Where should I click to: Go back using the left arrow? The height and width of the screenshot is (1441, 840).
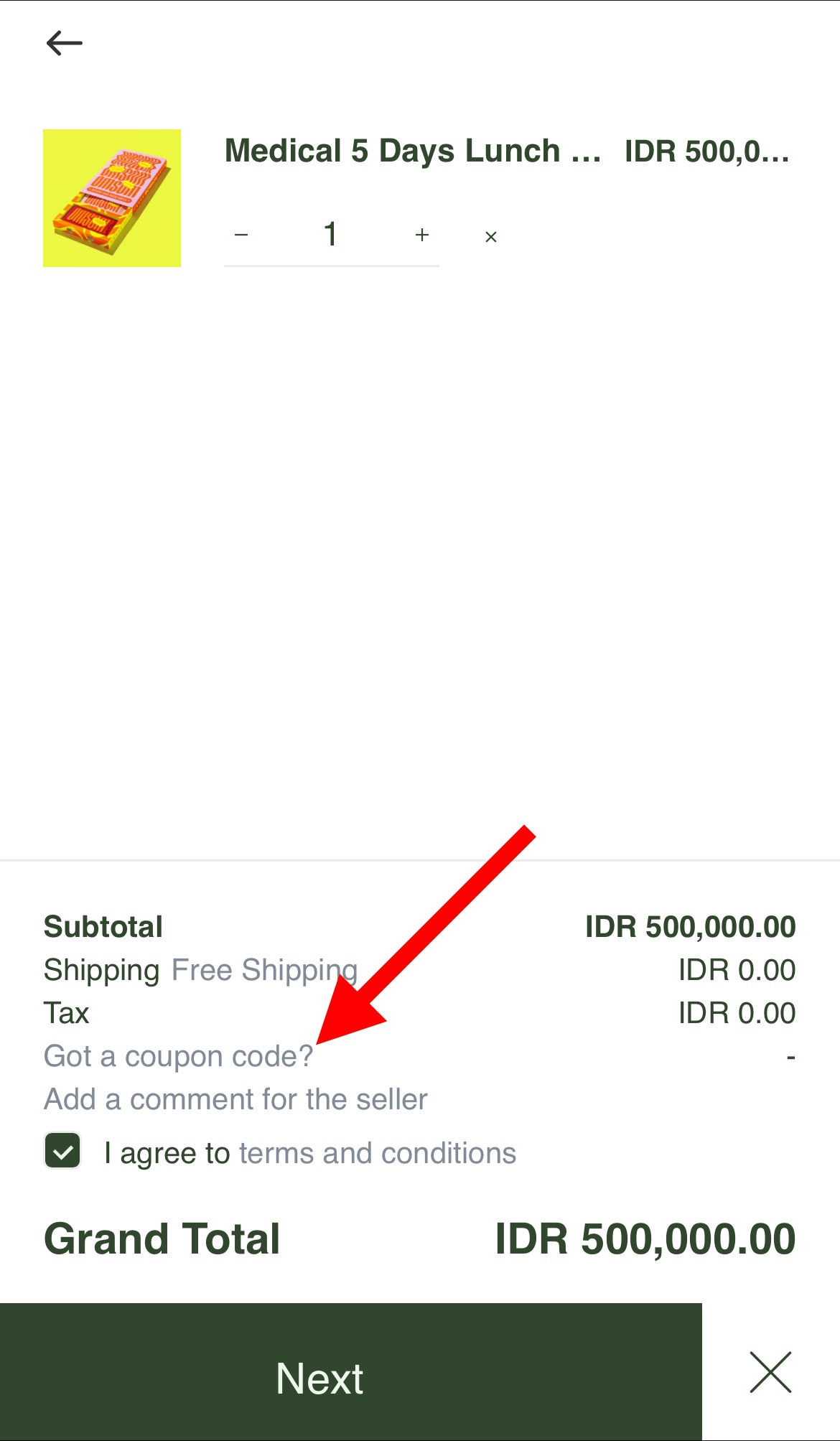65,43
